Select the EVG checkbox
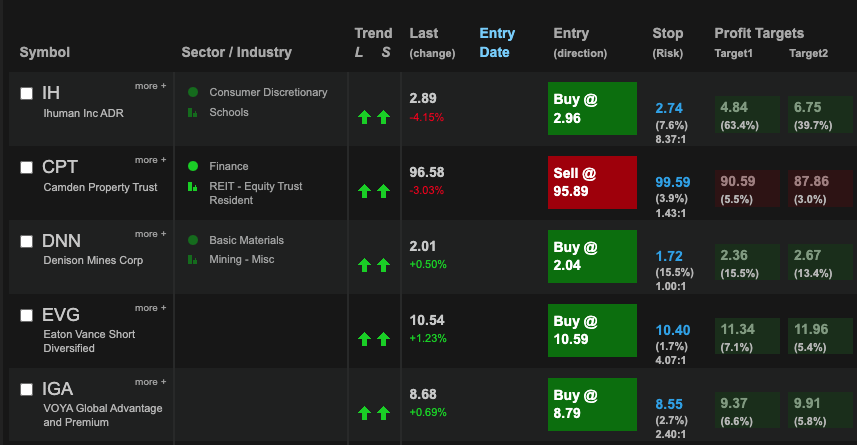 coord(26,315)
